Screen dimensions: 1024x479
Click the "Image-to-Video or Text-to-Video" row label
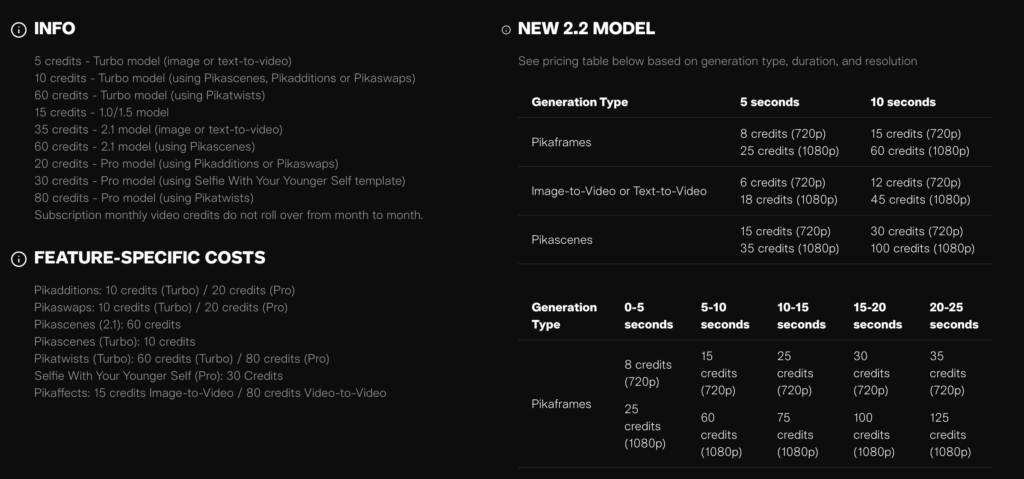(619, 191)
